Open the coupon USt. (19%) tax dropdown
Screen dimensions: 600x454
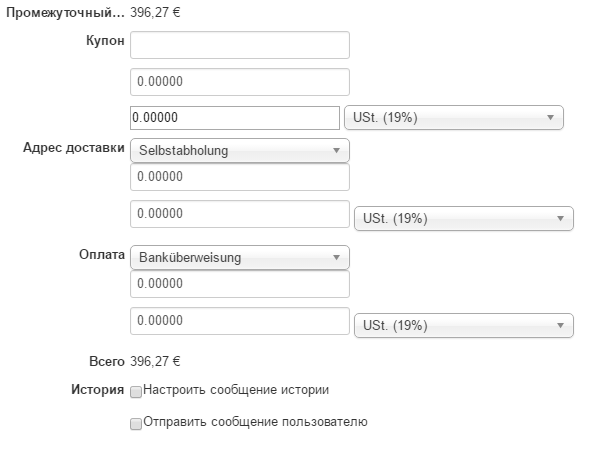(454, 118)
